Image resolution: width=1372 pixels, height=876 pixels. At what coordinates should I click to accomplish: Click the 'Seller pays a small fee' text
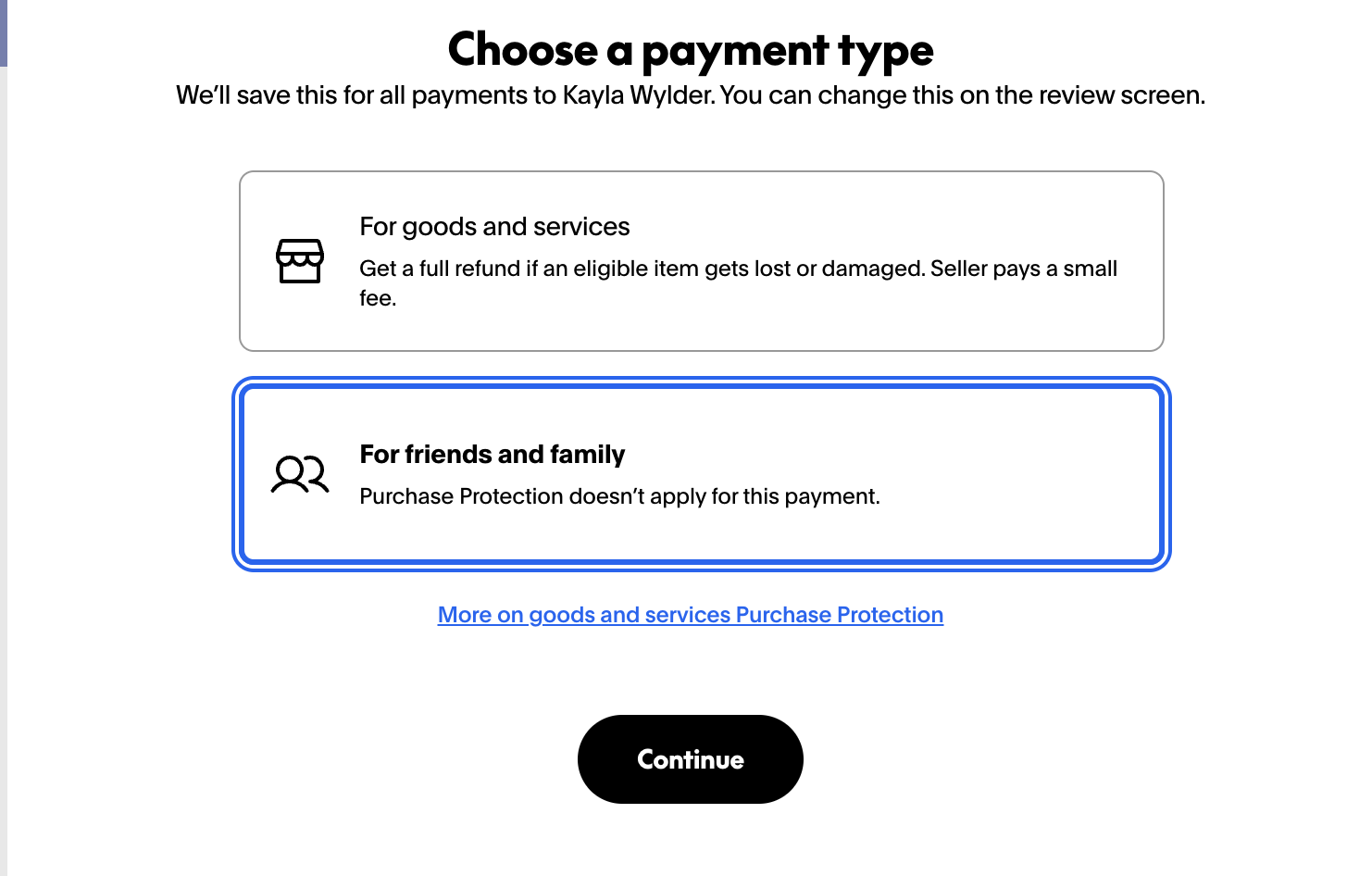[x=1024, y=269]
